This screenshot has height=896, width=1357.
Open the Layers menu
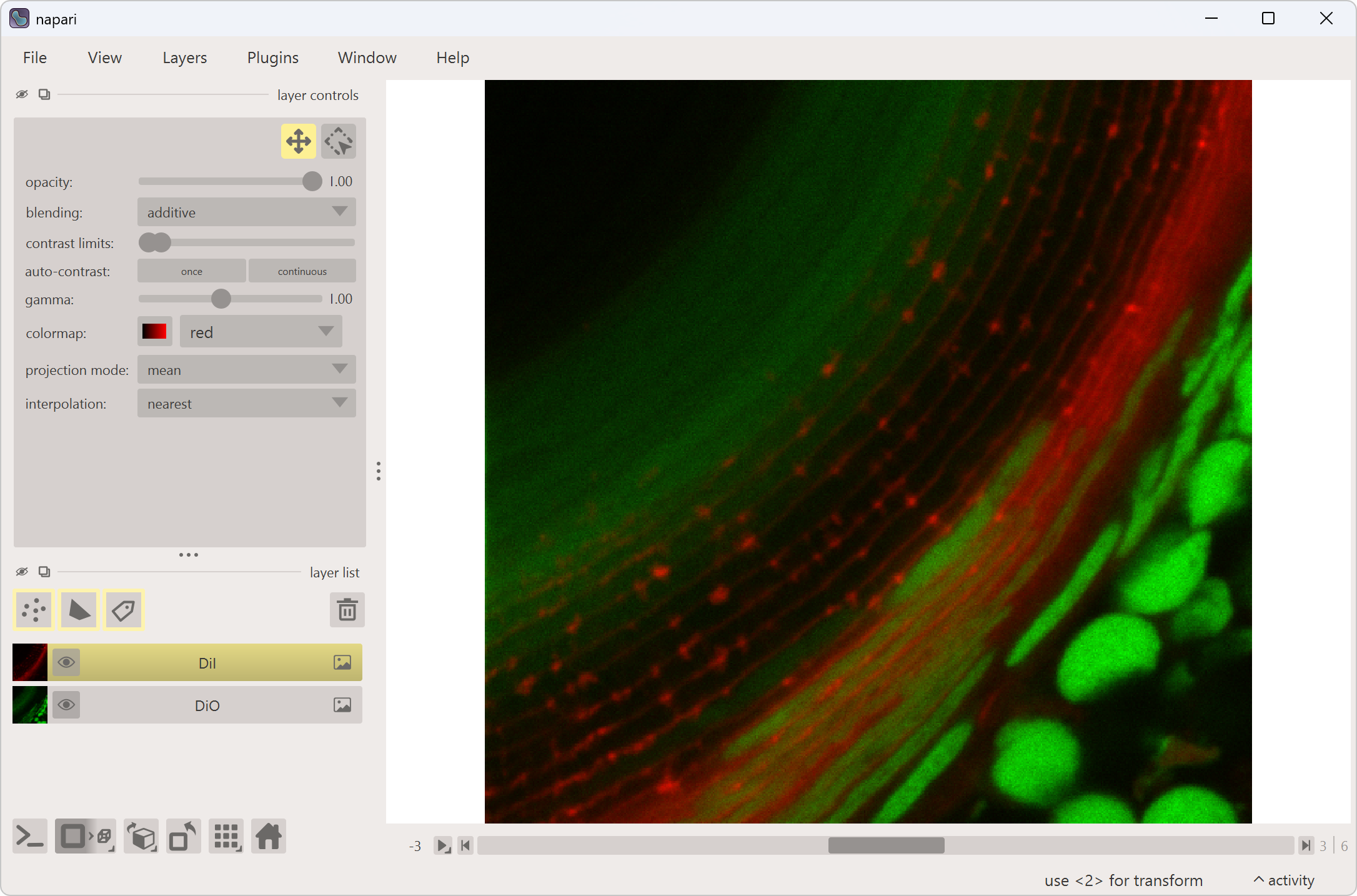pyautogui.click(x=185, y=57)
